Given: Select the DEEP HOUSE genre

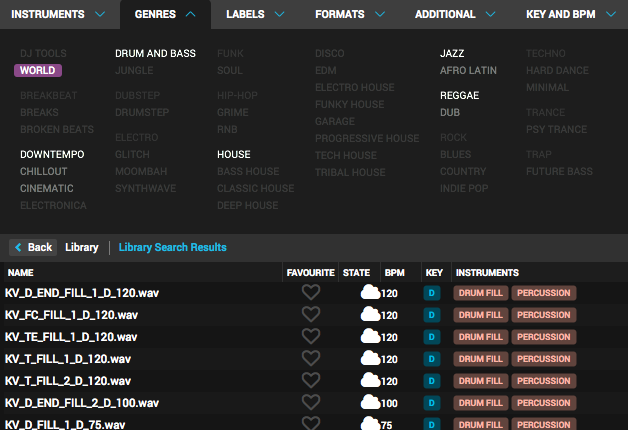Looking at the screenshot, I should coord(248,205).
